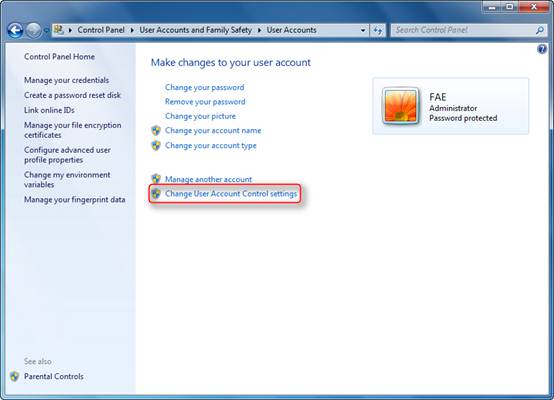Click the shield icon next to Parental Controls
Image resolution: width=554 pixels, height=400 pixels.
[x=14, y=376]
